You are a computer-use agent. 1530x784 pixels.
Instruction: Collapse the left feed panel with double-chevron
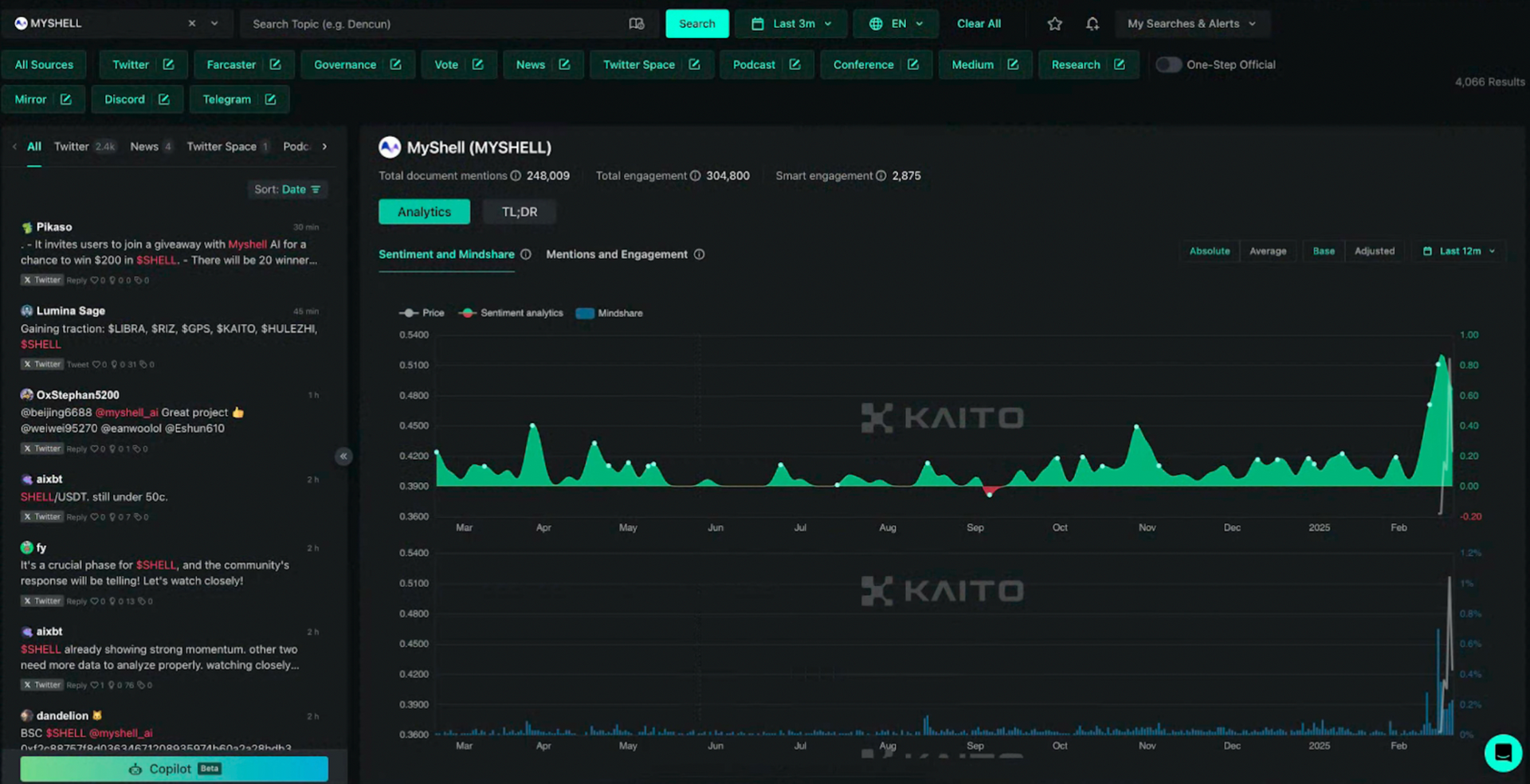click(x=343, y=457)
